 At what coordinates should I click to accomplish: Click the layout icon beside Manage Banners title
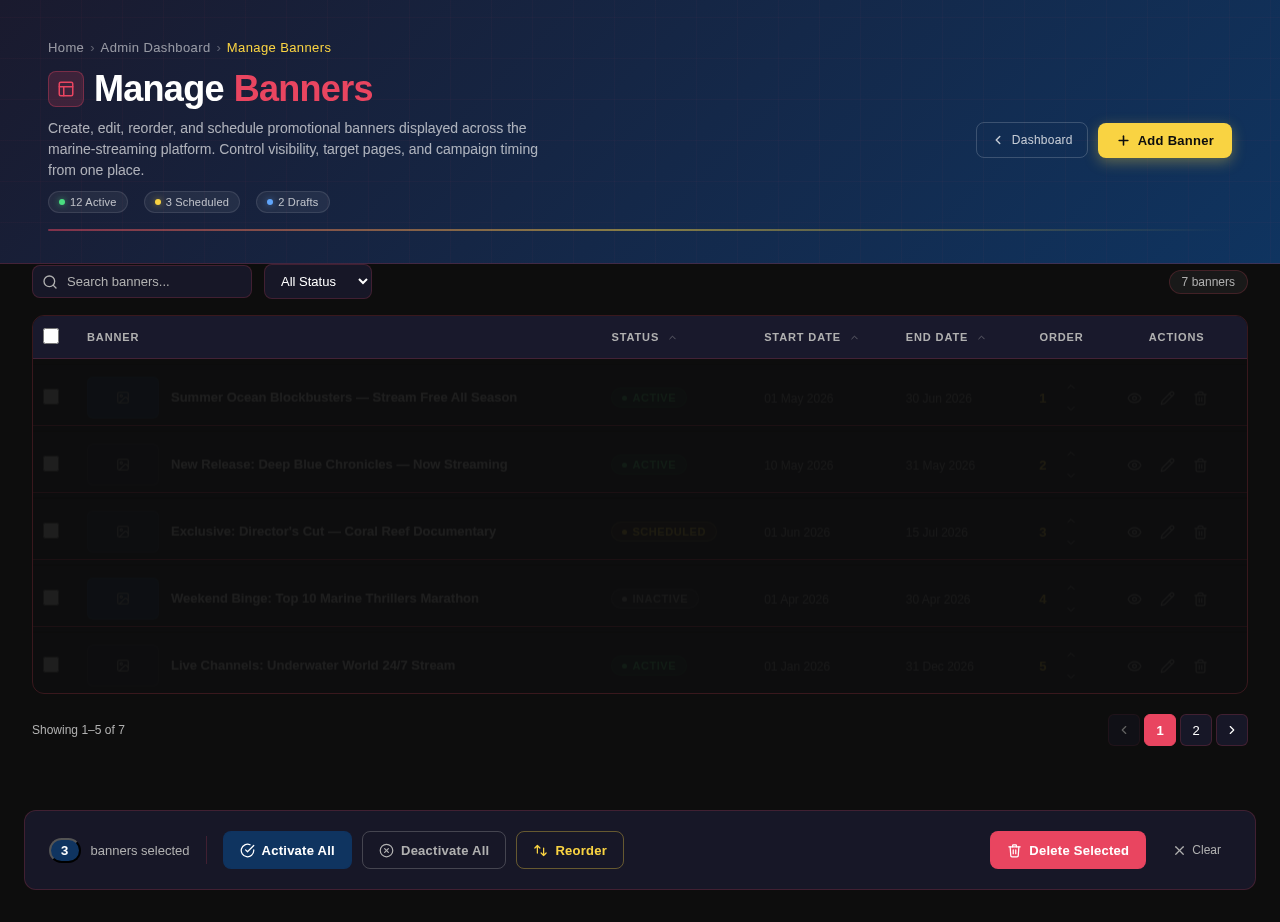coord(66,89)
